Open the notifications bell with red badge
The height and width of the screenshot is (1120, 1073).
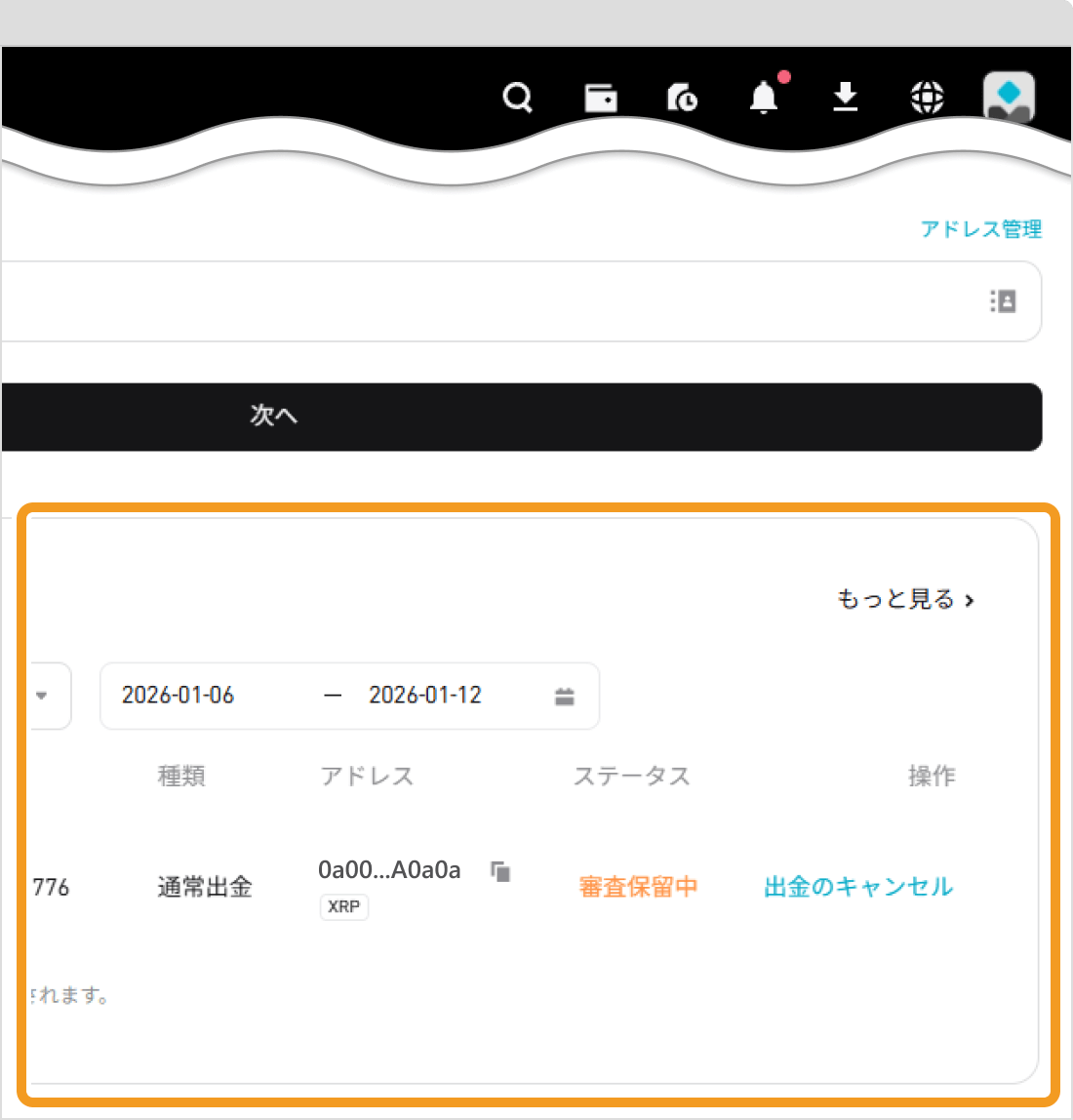point(764,99)
